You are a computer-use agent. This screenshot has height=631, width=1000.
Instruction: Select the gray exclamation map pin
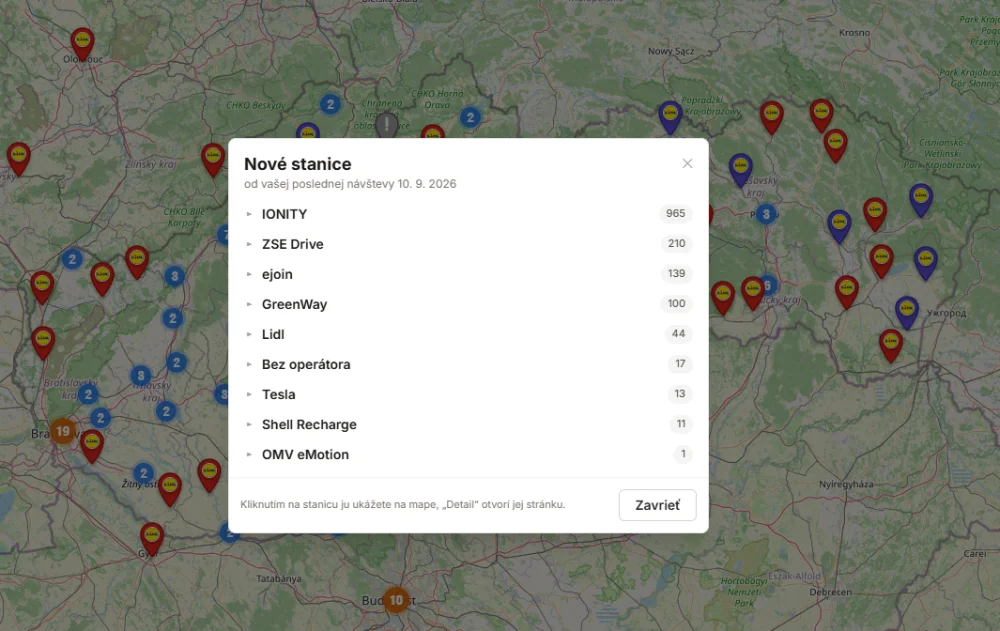pyautogui.click(x=386, y=124)
